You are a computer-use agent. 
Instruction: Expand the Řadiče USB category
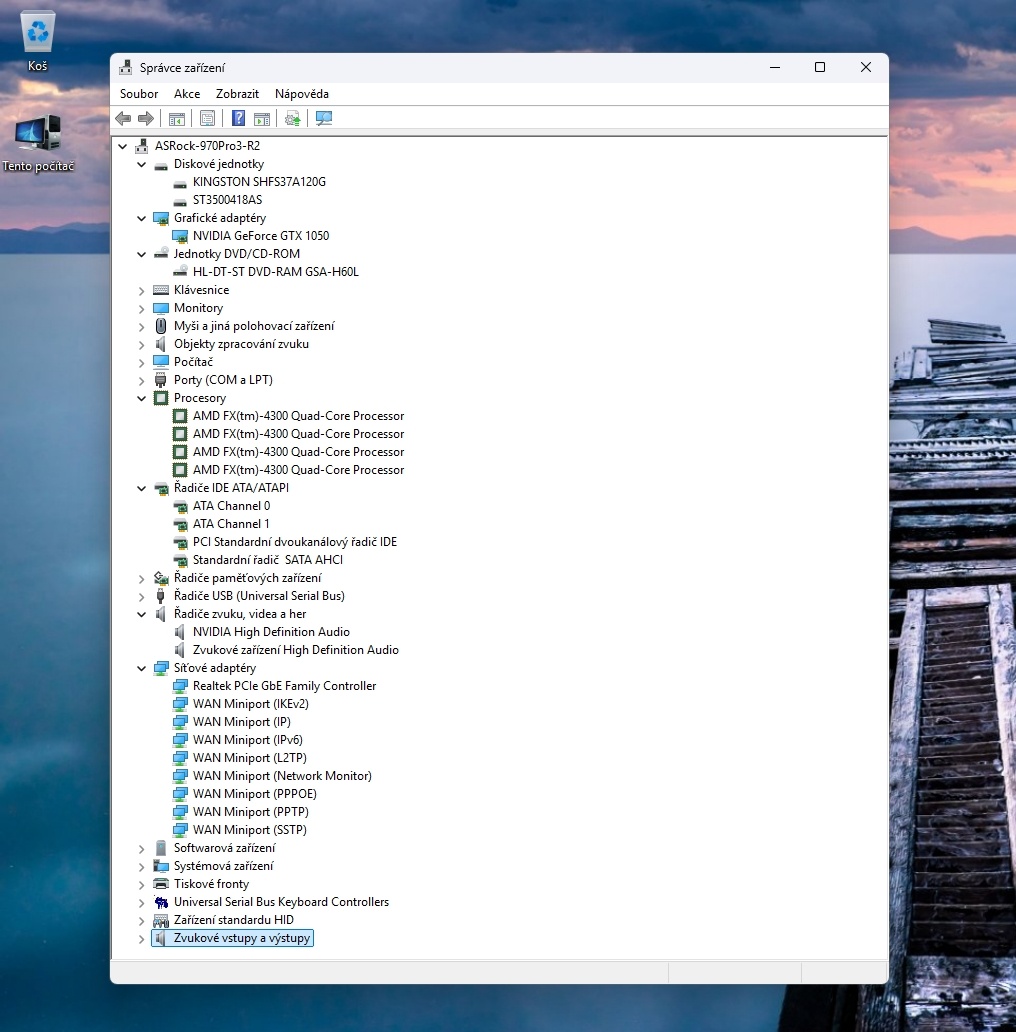pos(142,597)
